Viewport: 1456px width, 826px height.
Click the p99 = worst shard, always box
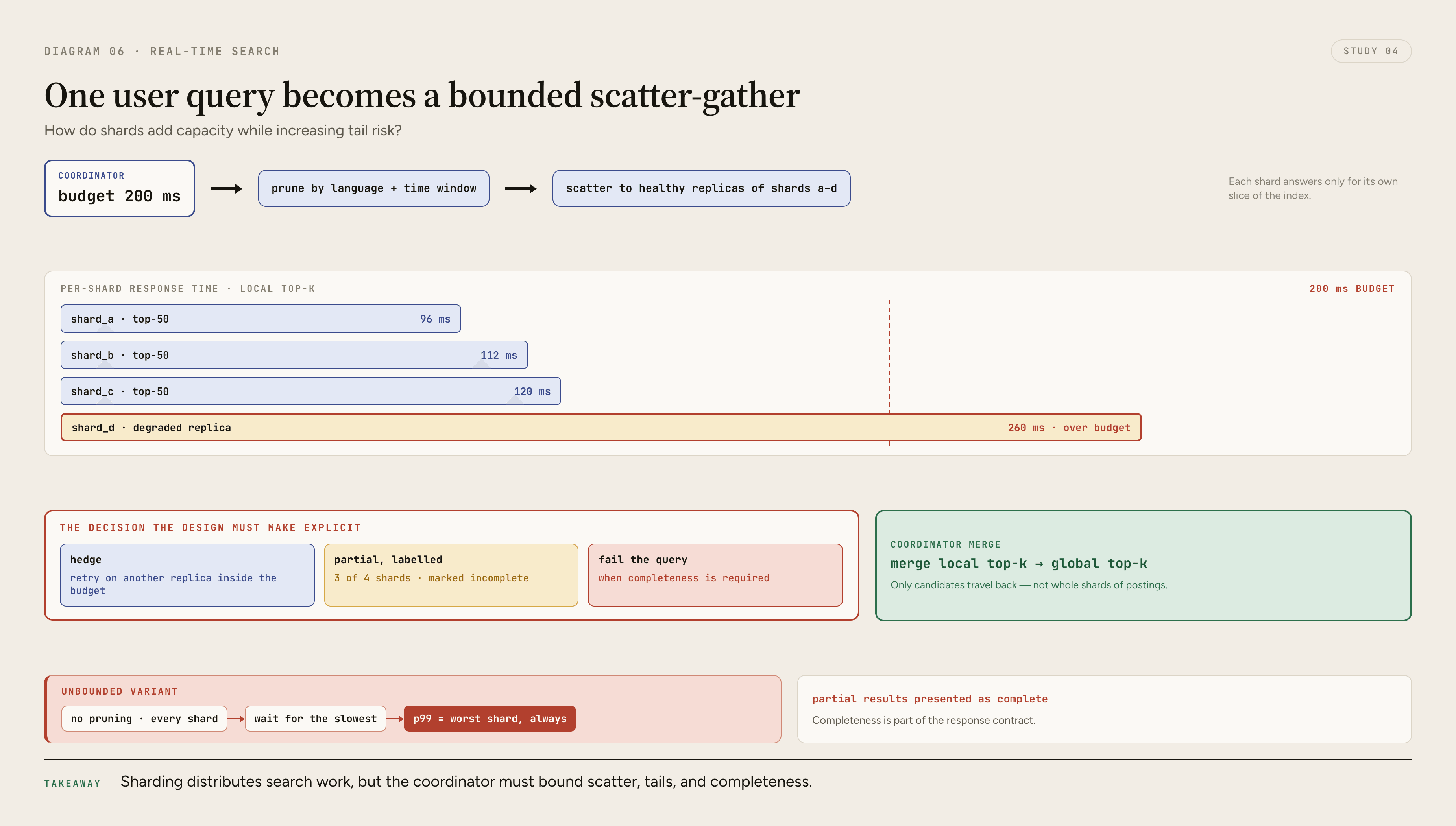(490, 719)
